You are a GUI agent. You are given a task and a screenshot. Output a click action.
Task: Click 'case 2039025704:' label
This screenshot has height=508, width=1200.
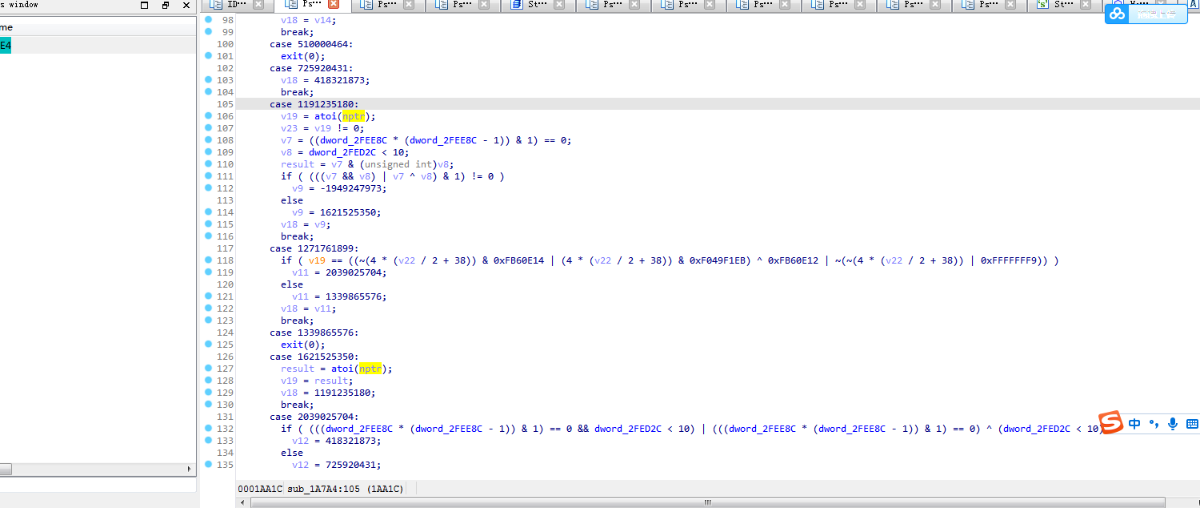pos(314,416)
